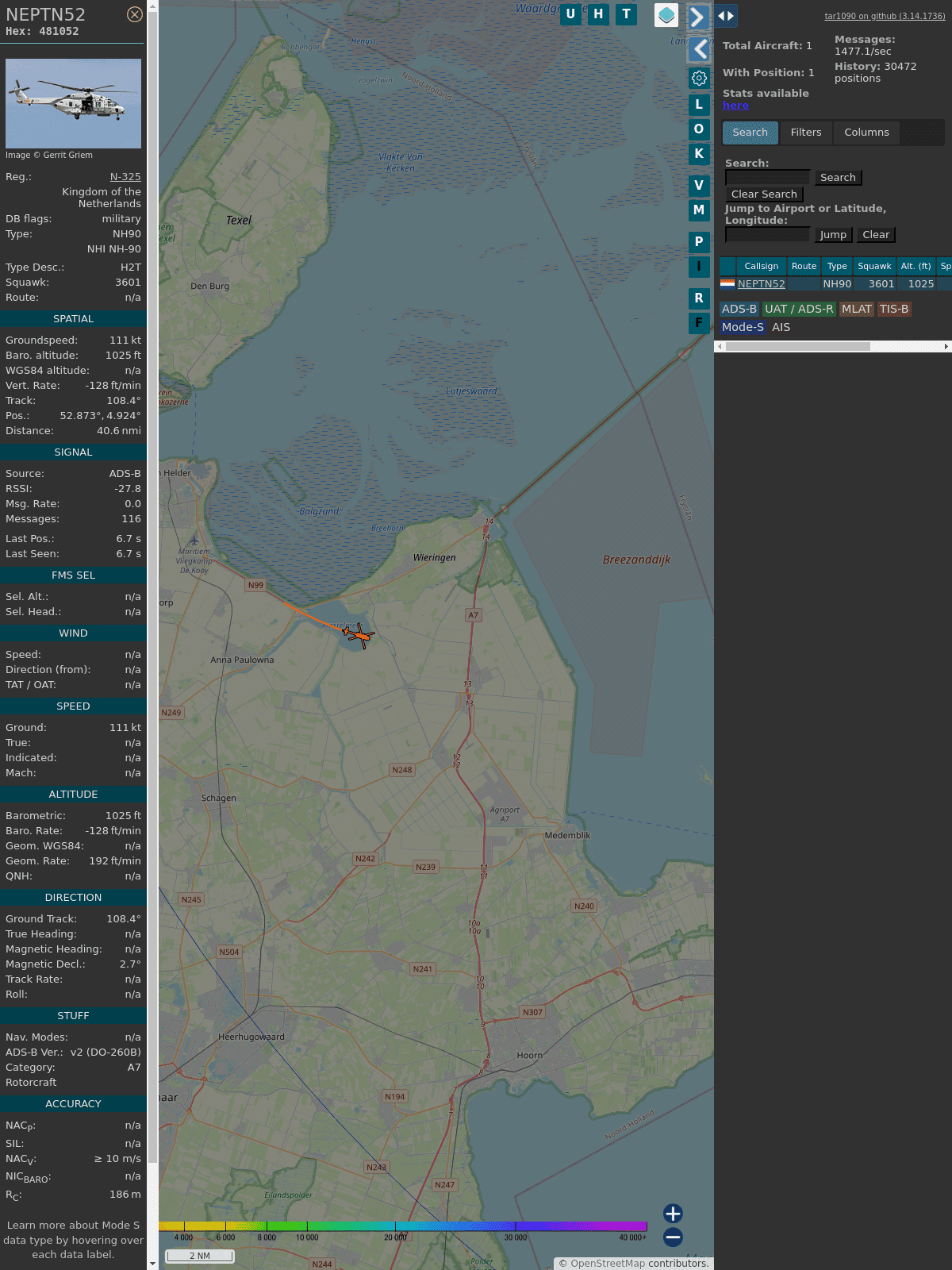The width and height of the screenshot is (952, 1270).
Task: Click the Jump button
Action: pos(833,235)
